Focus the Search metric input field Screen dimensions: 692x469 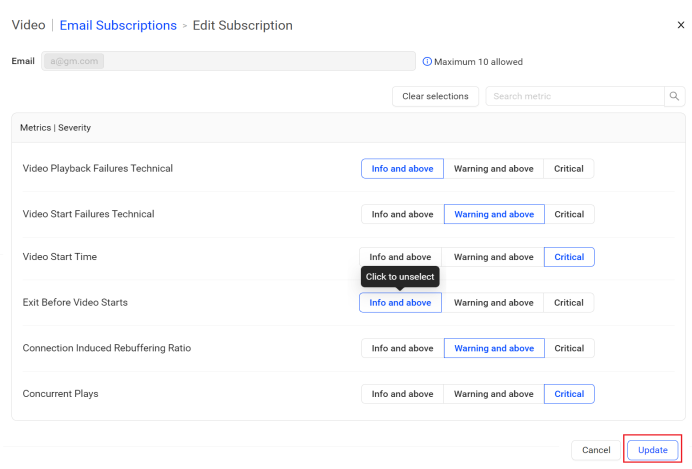tap(575, 96)
